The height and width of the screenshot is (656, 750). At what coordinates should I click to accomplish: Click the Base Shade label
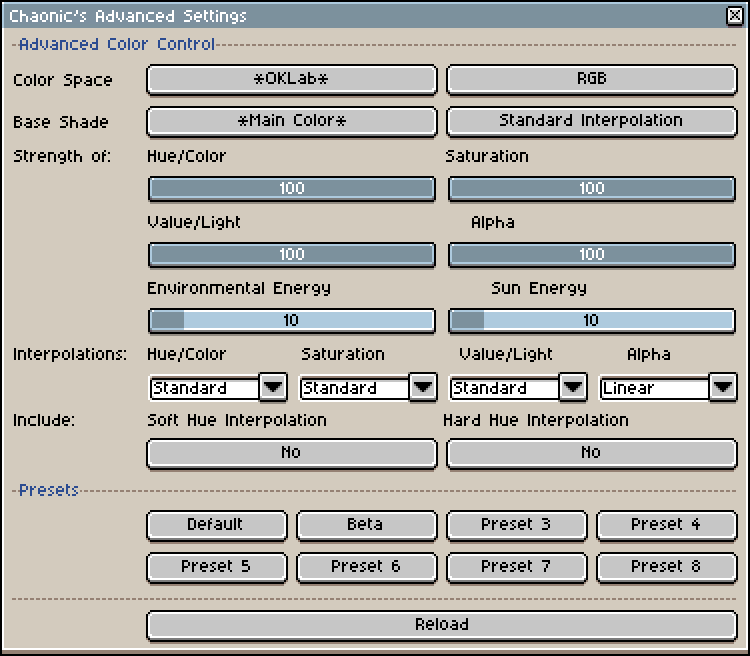coord(61,122)
